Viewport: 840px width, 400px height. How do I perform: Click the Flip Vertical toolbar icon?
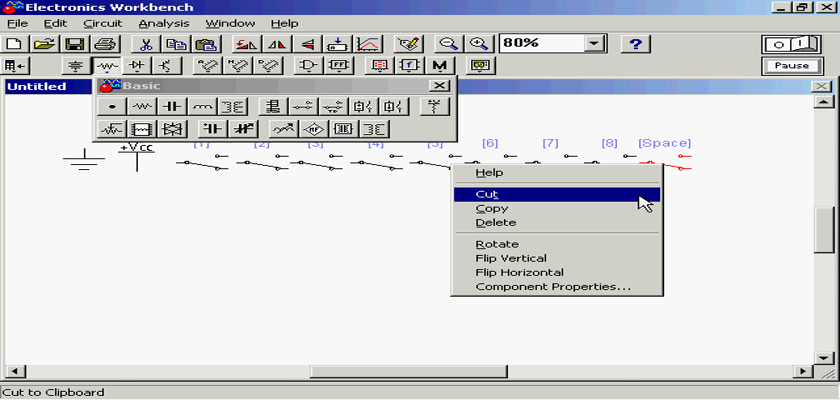pos(307,44)
